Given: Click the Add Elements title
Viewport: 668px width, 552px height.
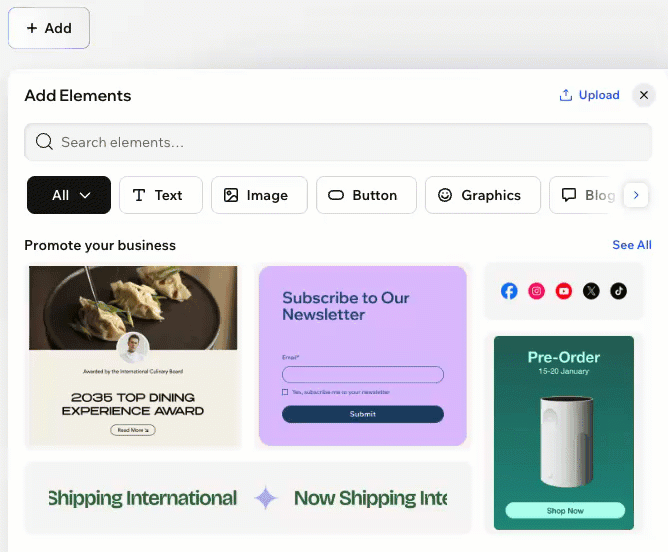Looking at the screenshot, I should click(78, 95).
